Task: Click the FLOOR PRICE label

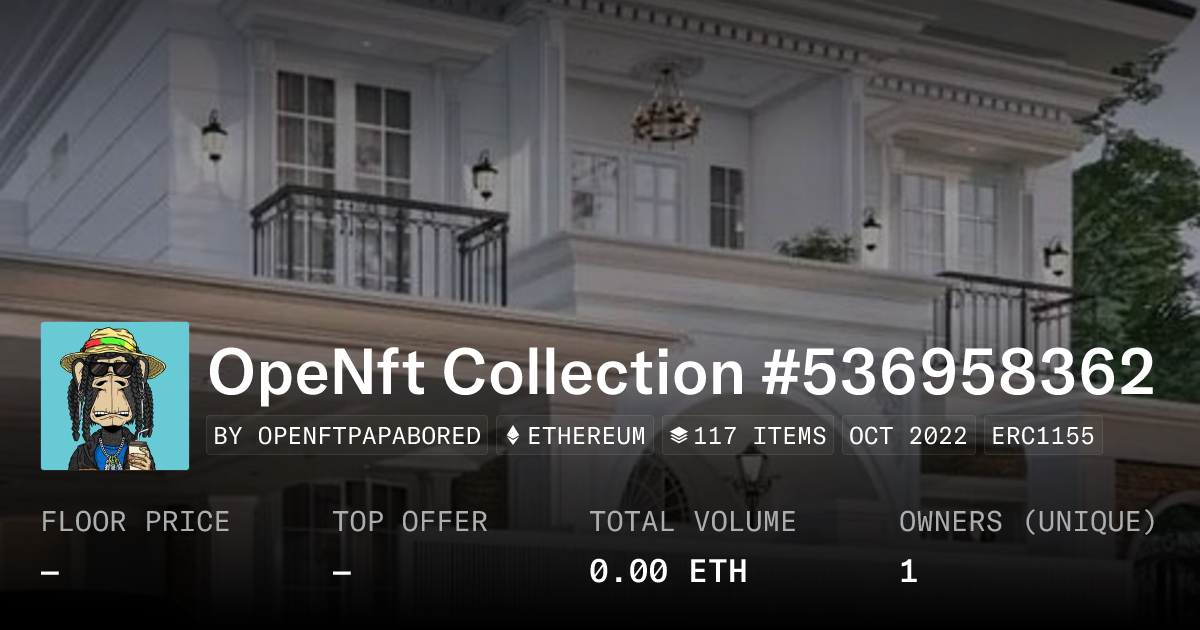Action: click(135, 522)
